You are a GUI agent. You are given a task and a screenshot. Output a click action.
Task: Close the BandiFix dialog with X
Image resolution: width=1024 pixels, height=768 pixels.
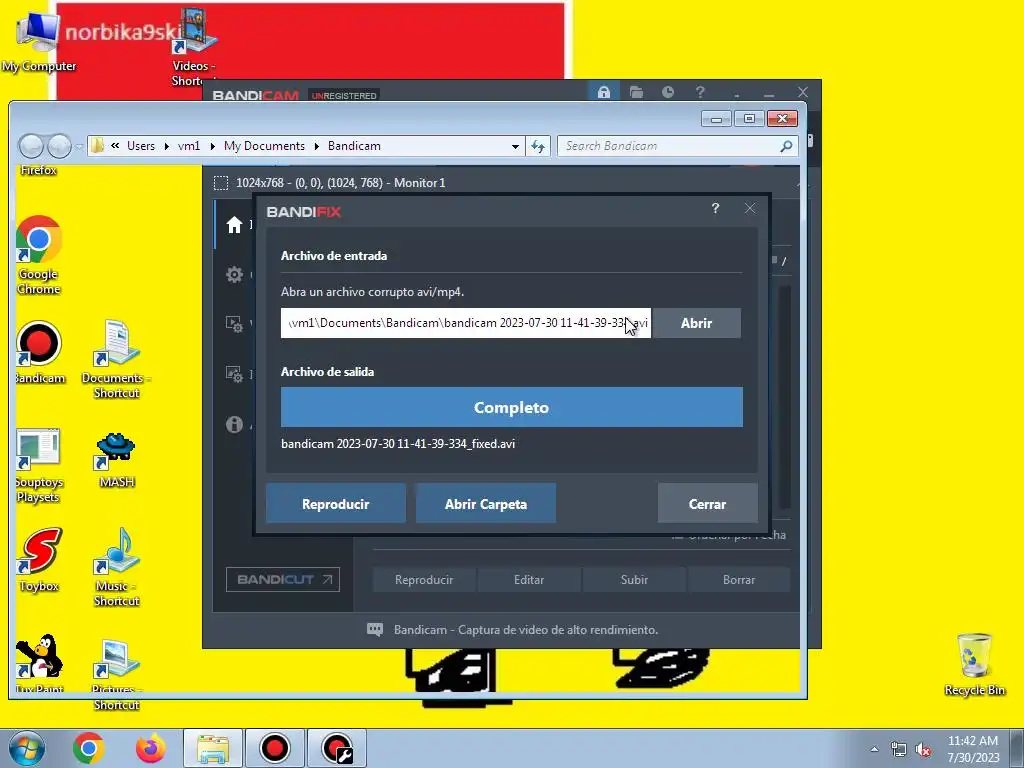point(750,208)
